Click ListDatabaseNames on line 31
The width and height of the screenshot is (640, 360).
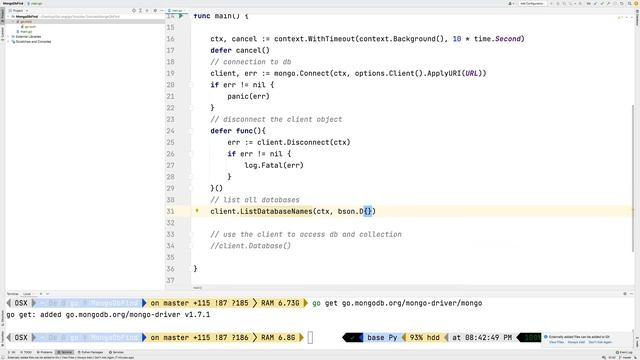pos(276,211)
